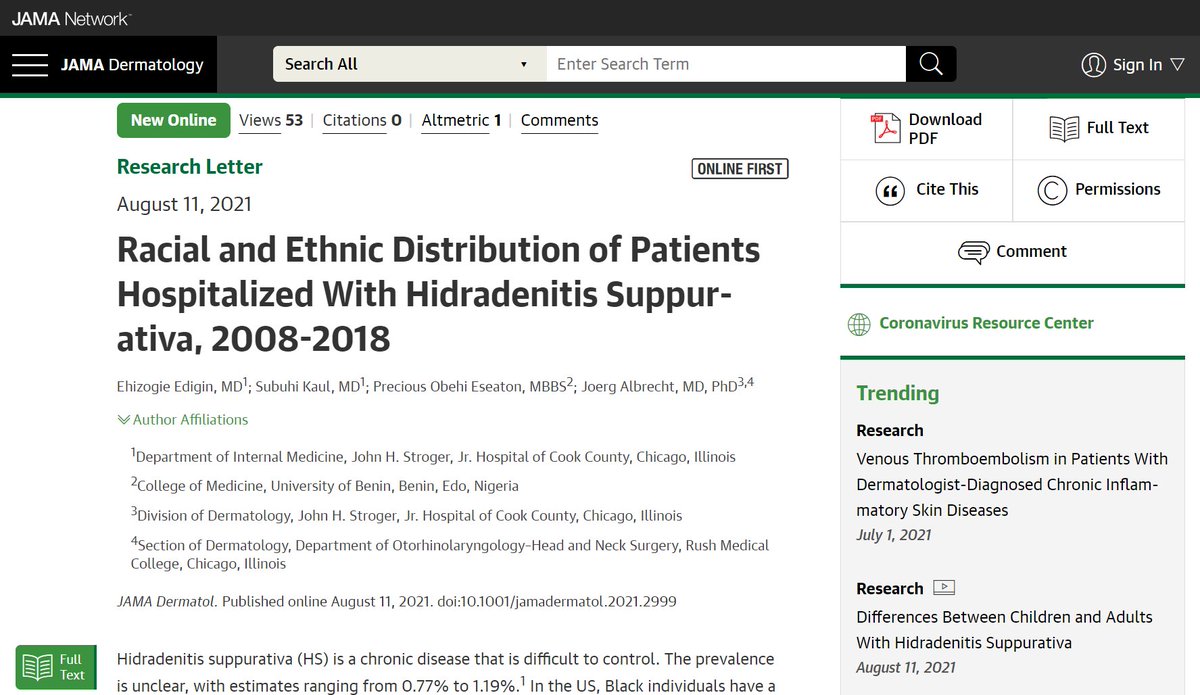Click the green floating Full Text button

[x=56, y=667]
